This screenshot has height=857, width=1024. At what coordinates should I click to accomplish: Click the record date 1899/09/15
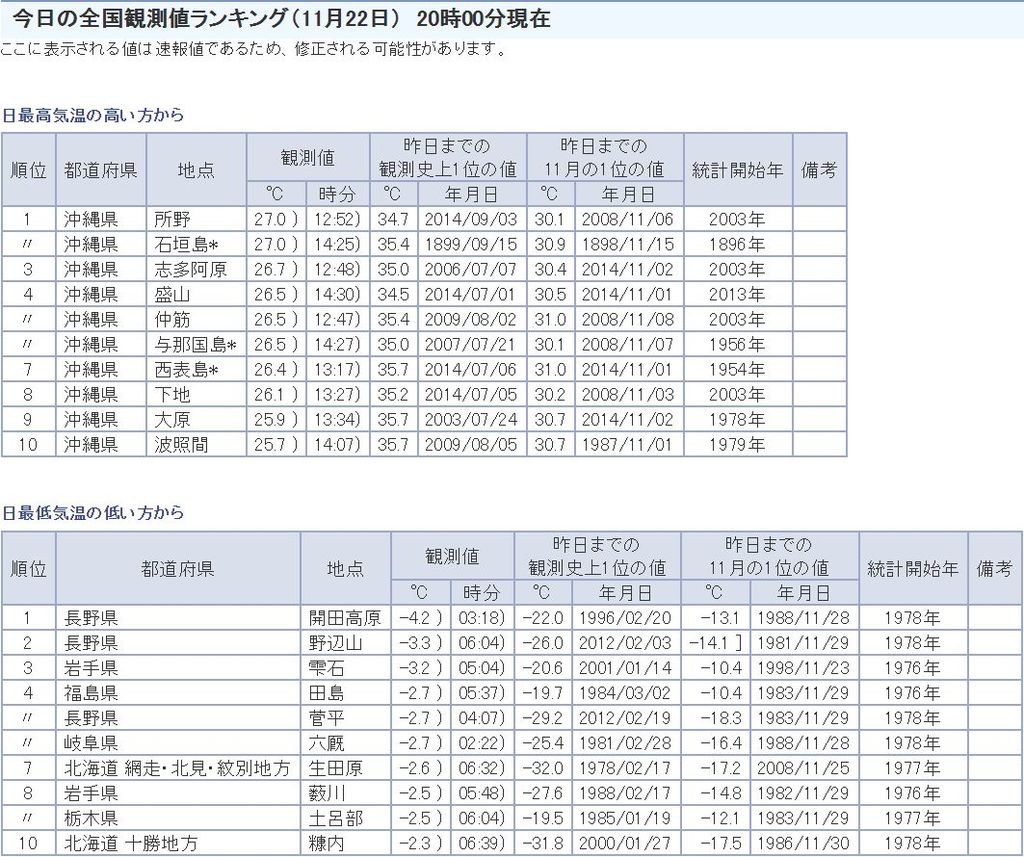point(472,244)
